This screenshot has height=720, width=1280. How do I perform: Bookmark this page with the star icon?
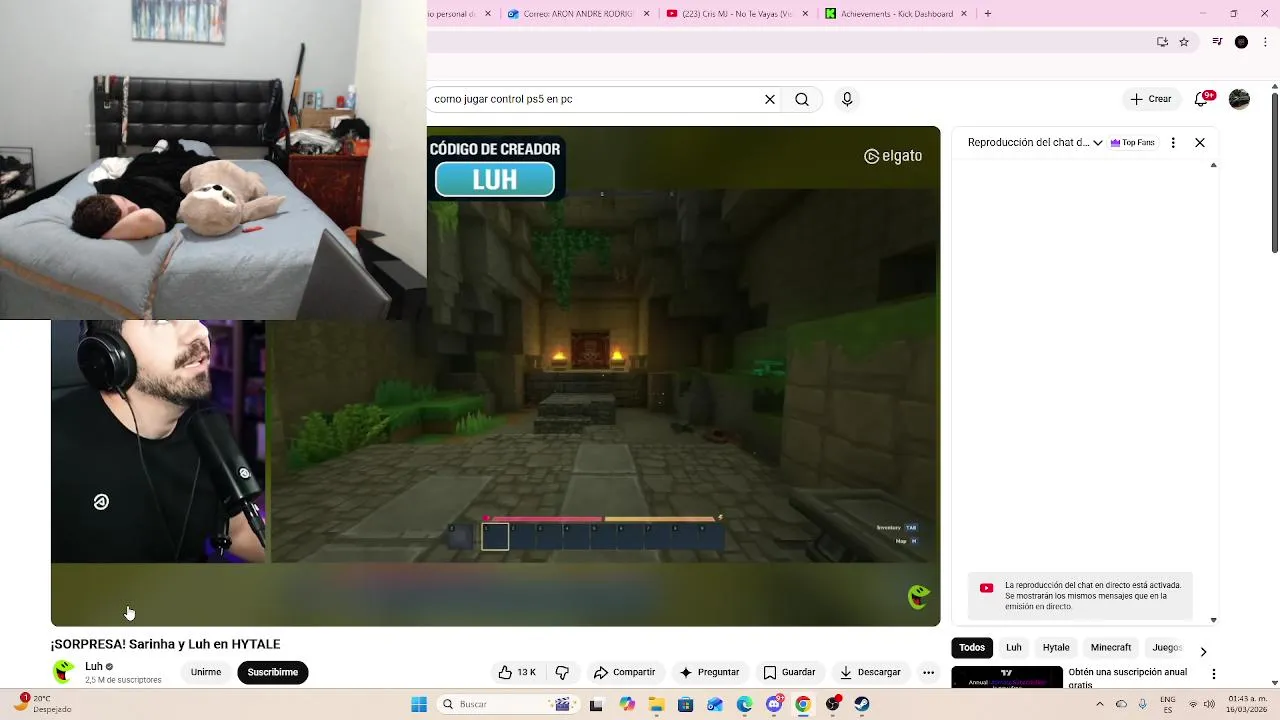tap(1184, 42)
